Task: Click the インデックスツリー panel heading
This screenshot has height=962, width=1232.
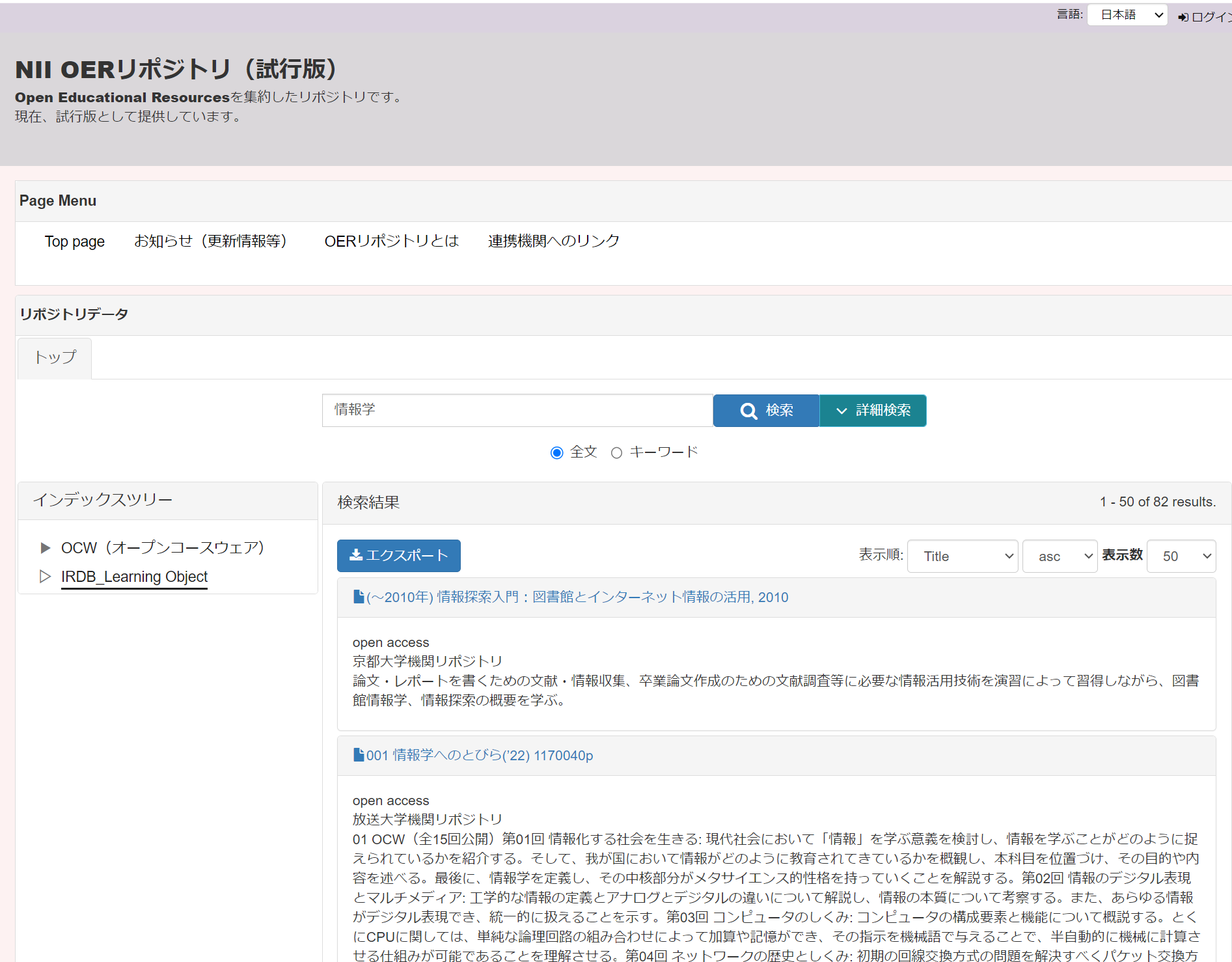Action: pos(103,500)
